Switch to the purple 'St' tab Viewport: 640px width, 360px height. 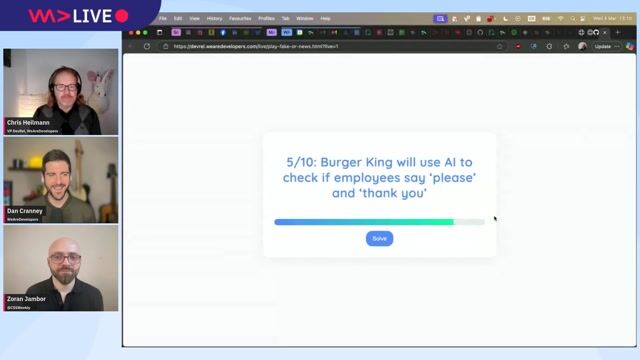point(176,32)
